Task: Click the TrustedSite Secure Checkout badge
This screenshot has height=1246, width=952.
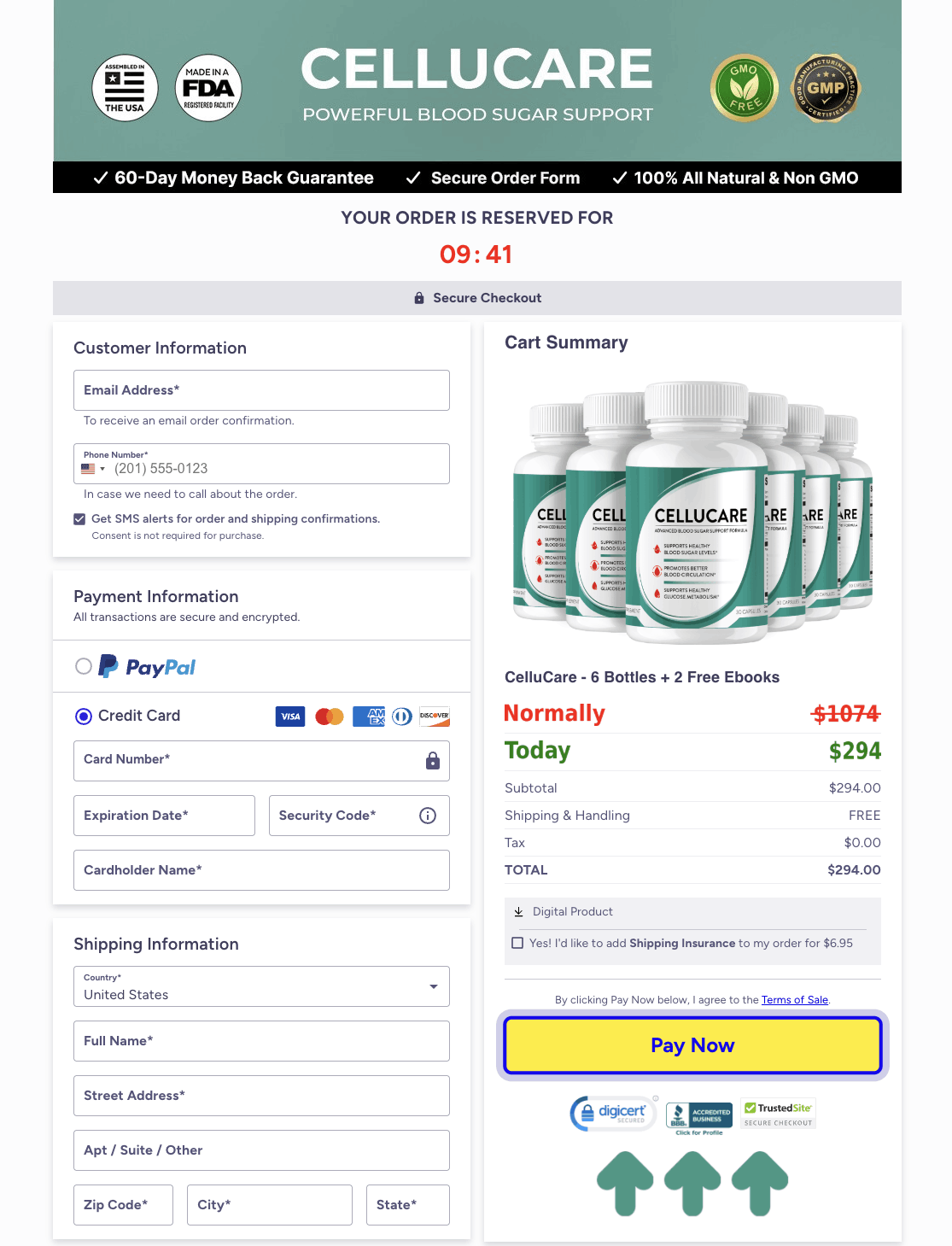Action: pyautogui.click(x=777, y=1112)
